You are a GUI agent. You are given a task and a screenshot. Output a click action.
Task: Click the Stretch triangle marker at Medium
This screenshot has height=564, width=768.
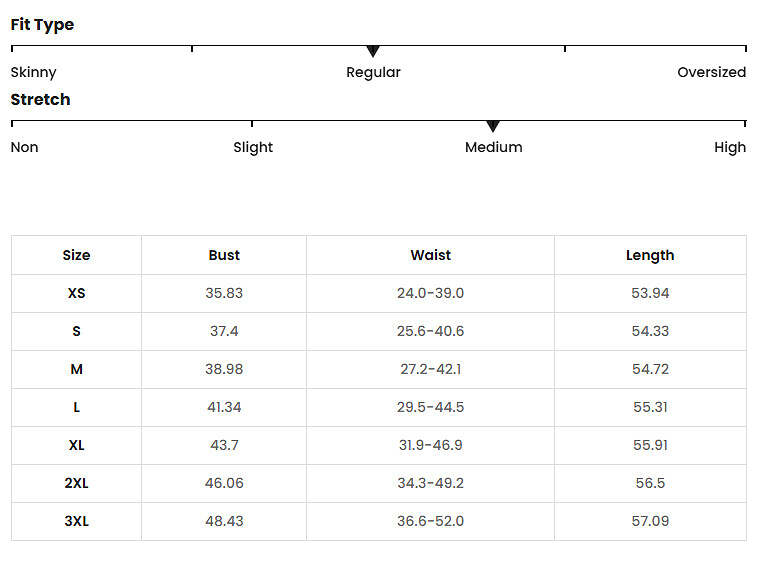[493, 126]
